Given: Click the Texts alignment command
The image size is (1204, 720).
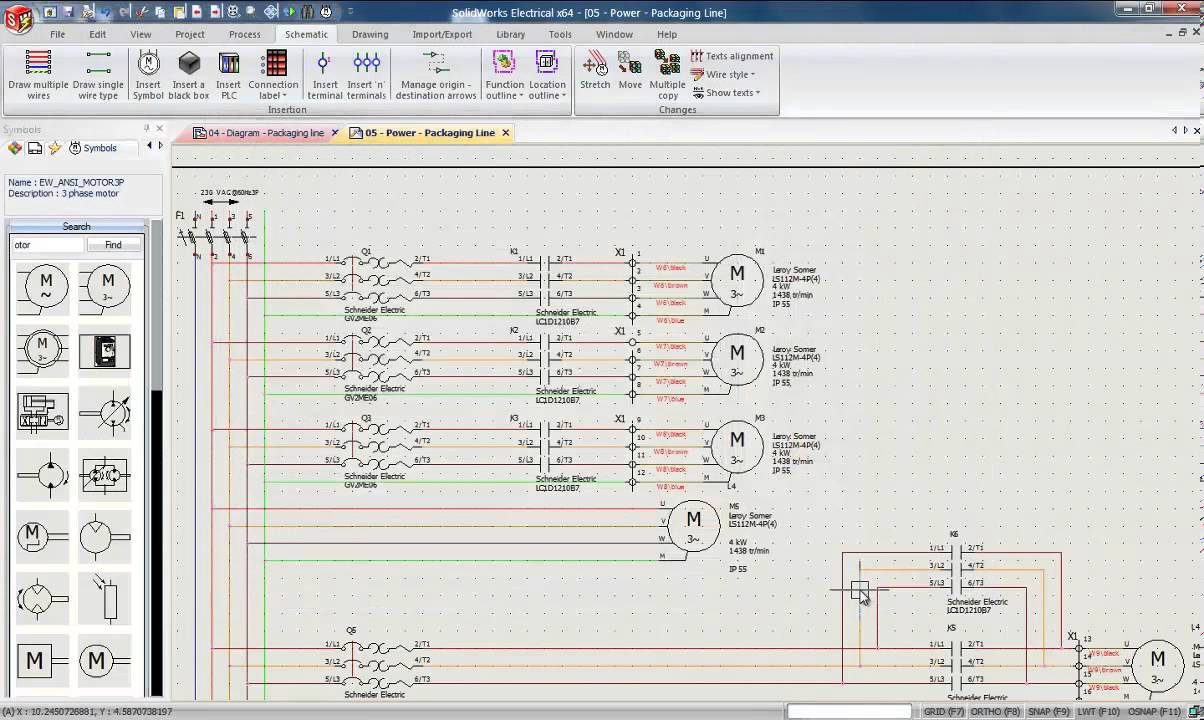Looking at the screenshot, I should tap(732, 57).
